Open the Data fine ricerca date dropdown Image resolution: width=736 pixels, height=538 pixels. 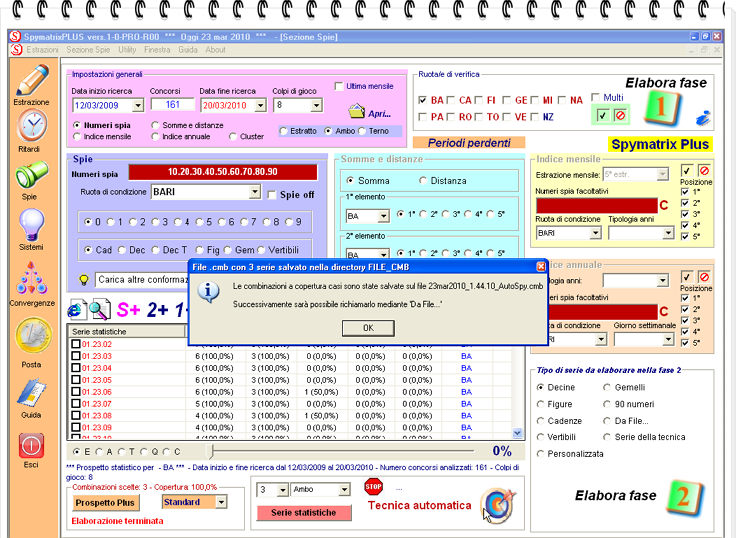[x=261, y=106]
